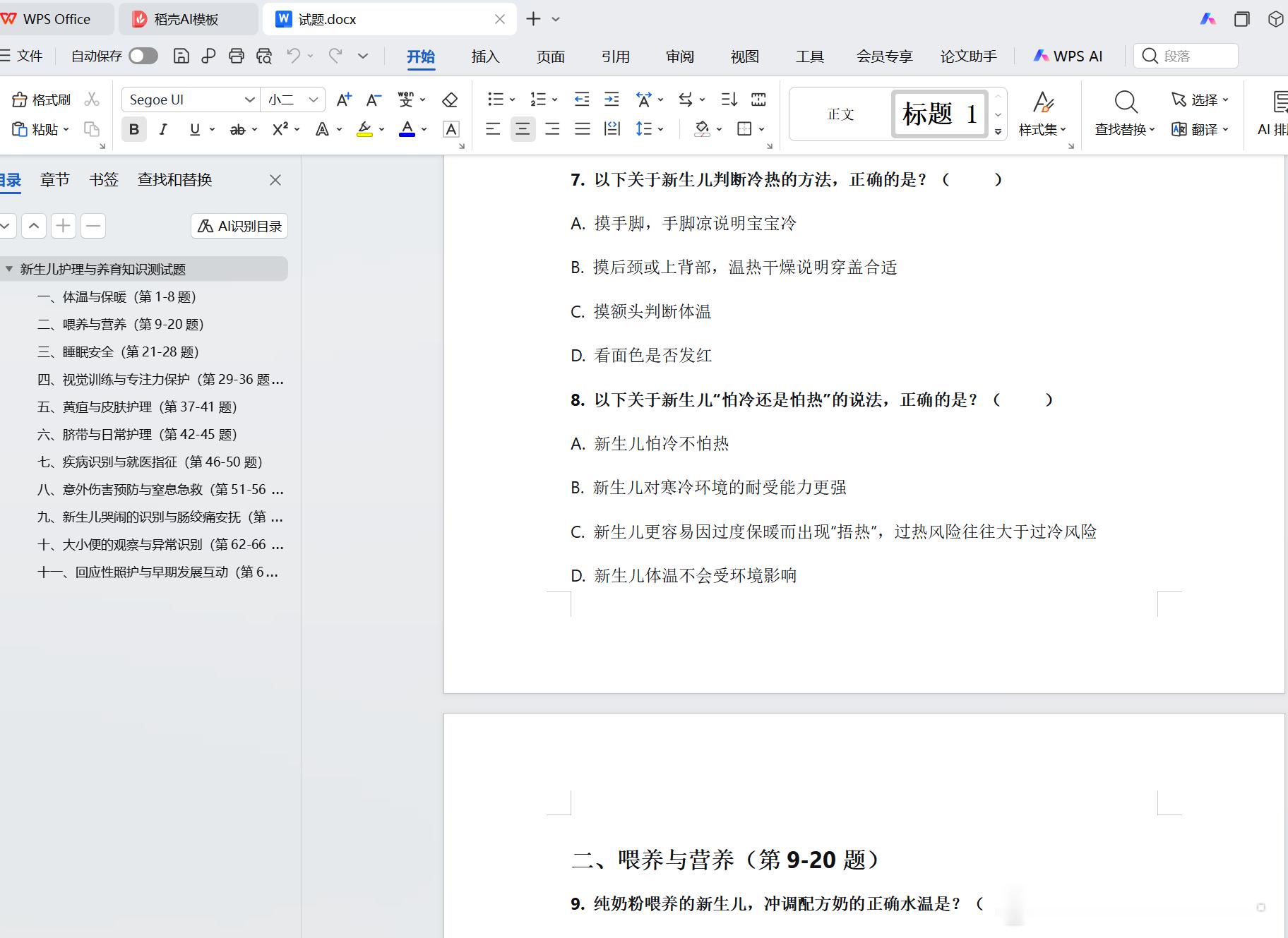The image size is (1288, 938).
Task: Click the Undo arrow icon
Action: [x=294, y=56]
